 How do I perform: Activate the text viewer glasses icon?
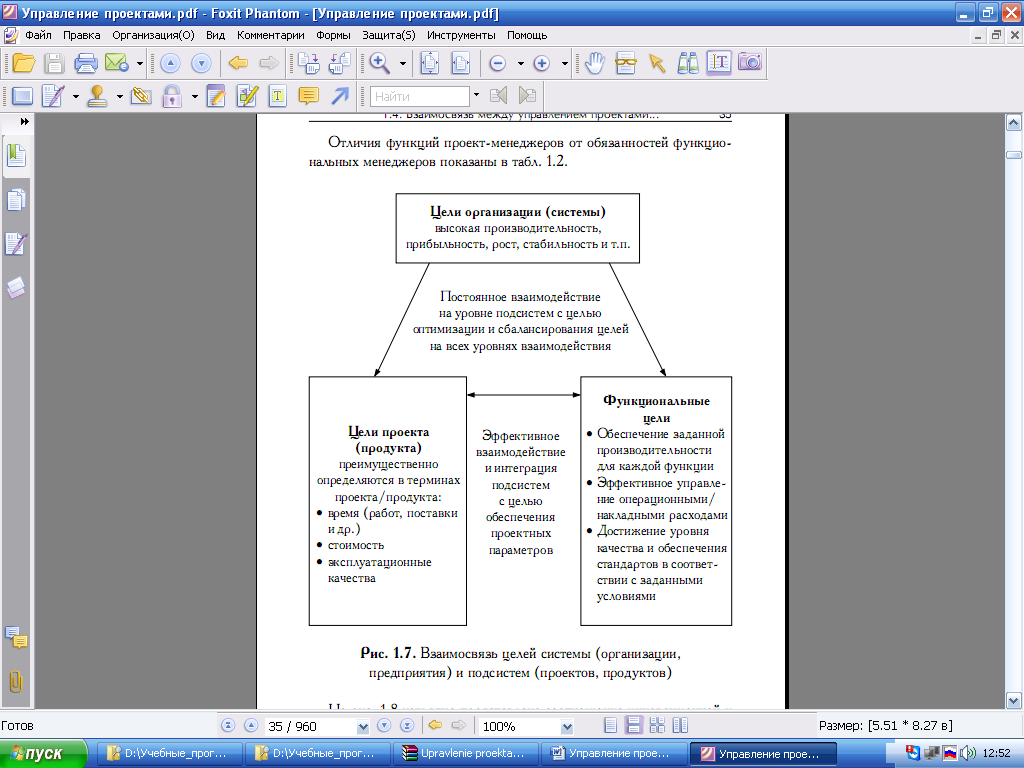[x=626, y=63]
